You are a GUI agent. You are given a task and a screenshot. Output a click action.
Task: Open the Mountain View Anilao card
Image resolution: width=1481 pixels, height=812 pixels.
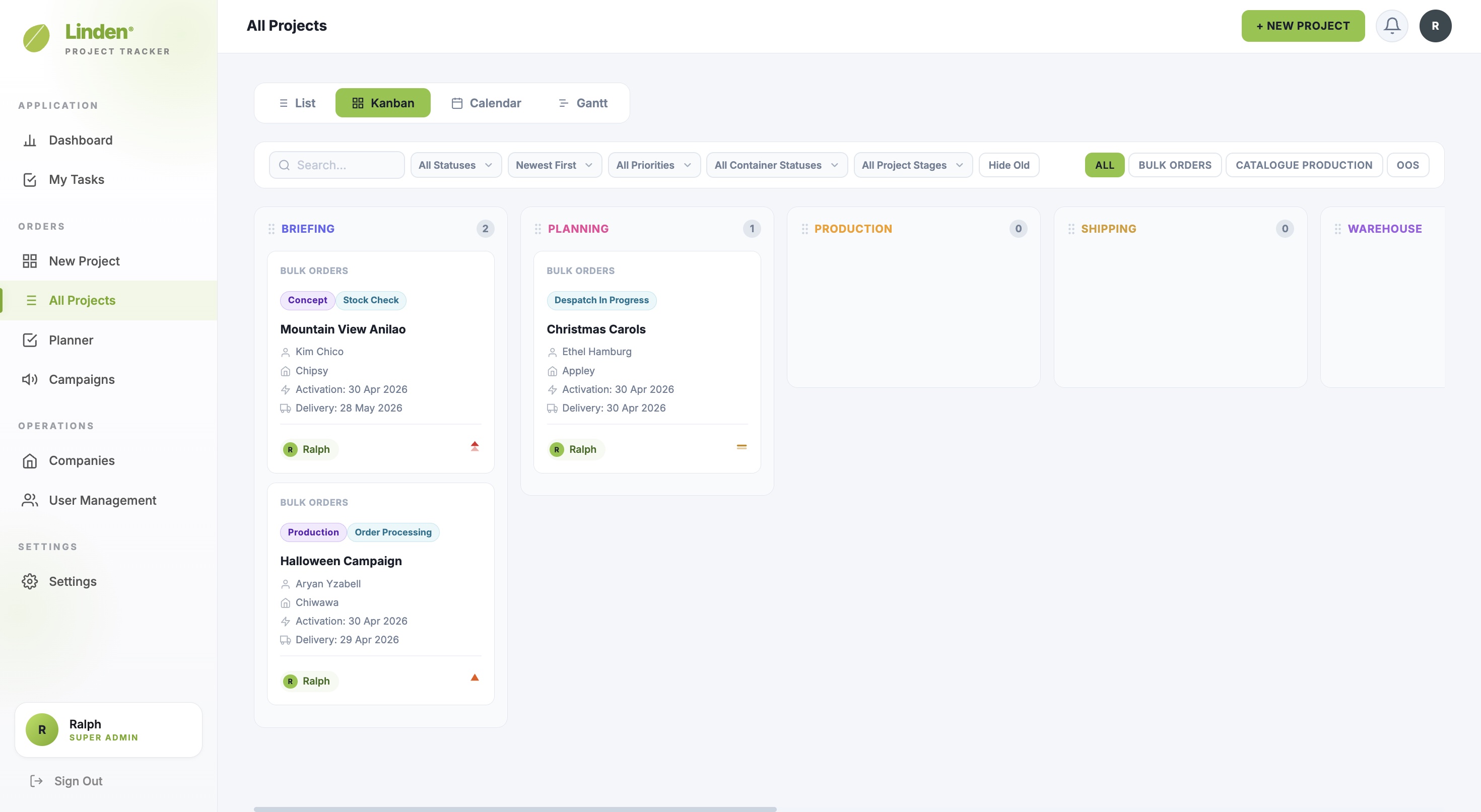(x=380, y=362)
